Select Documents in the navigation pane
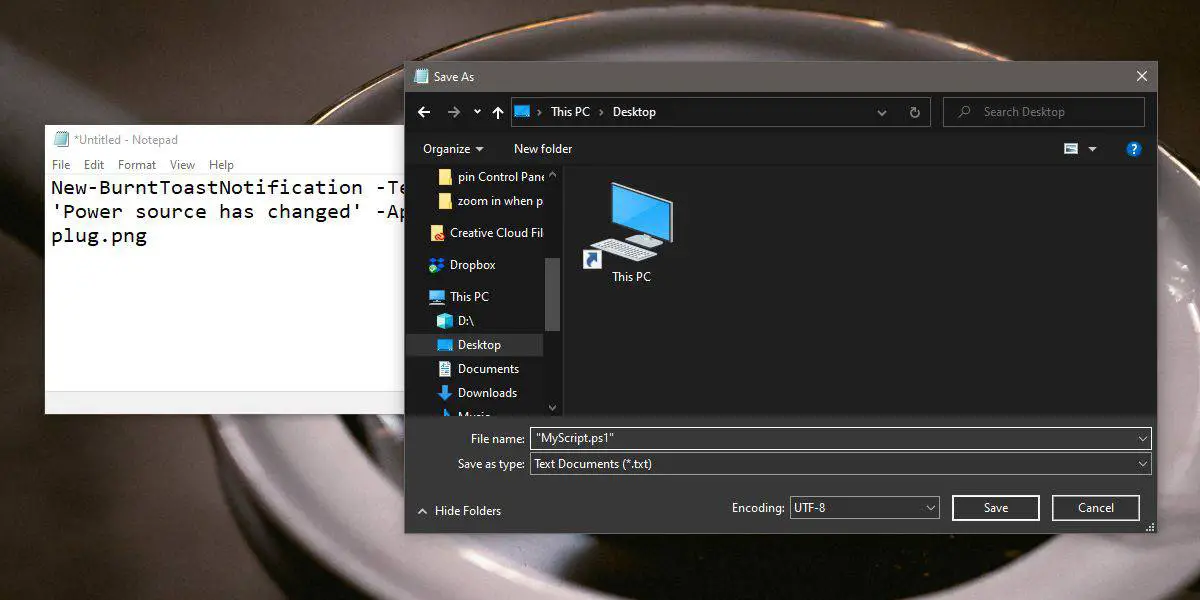This screenshot has height=600, width=1200. [478, 369]
